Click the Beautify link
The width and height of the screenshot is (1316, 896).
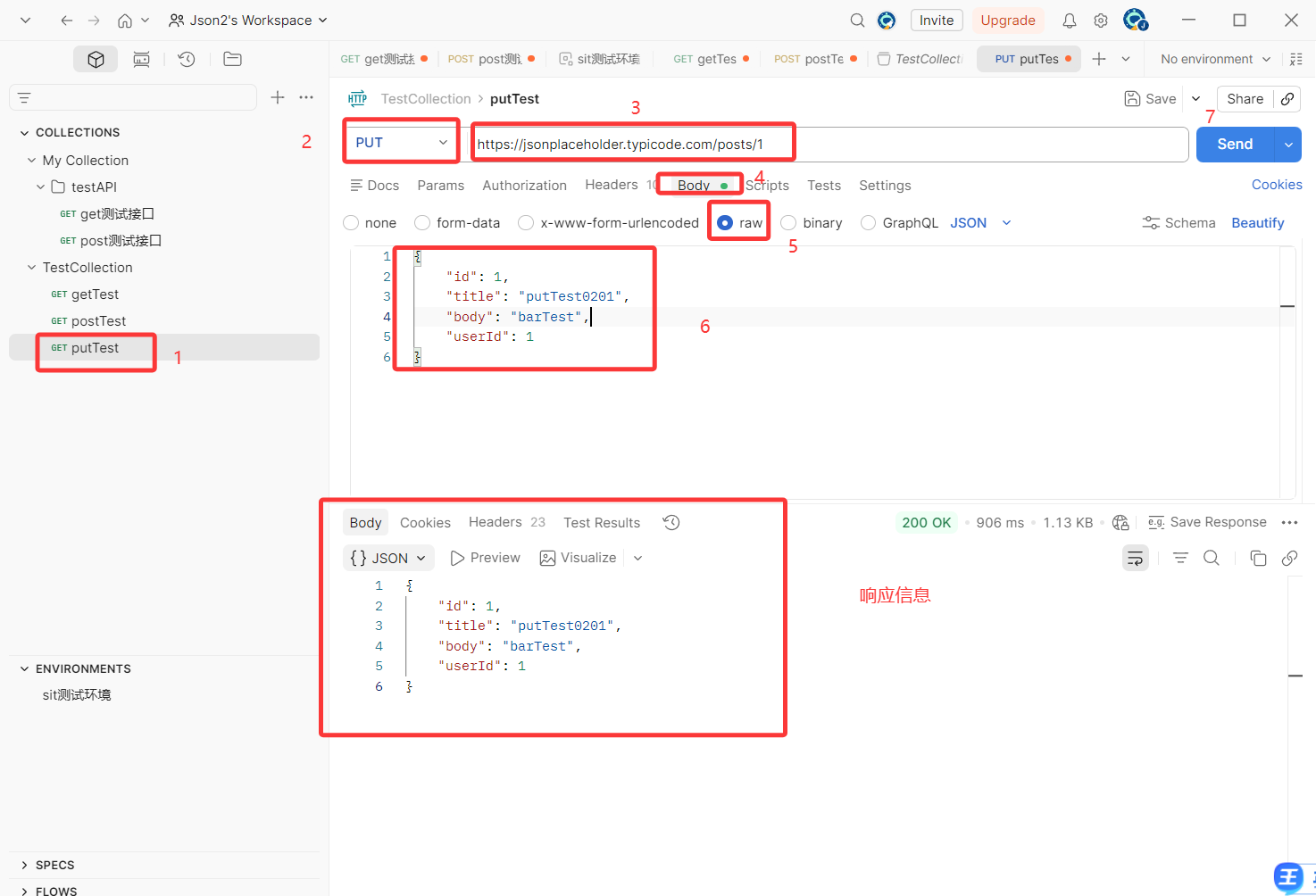click(x=1257, y=222)
